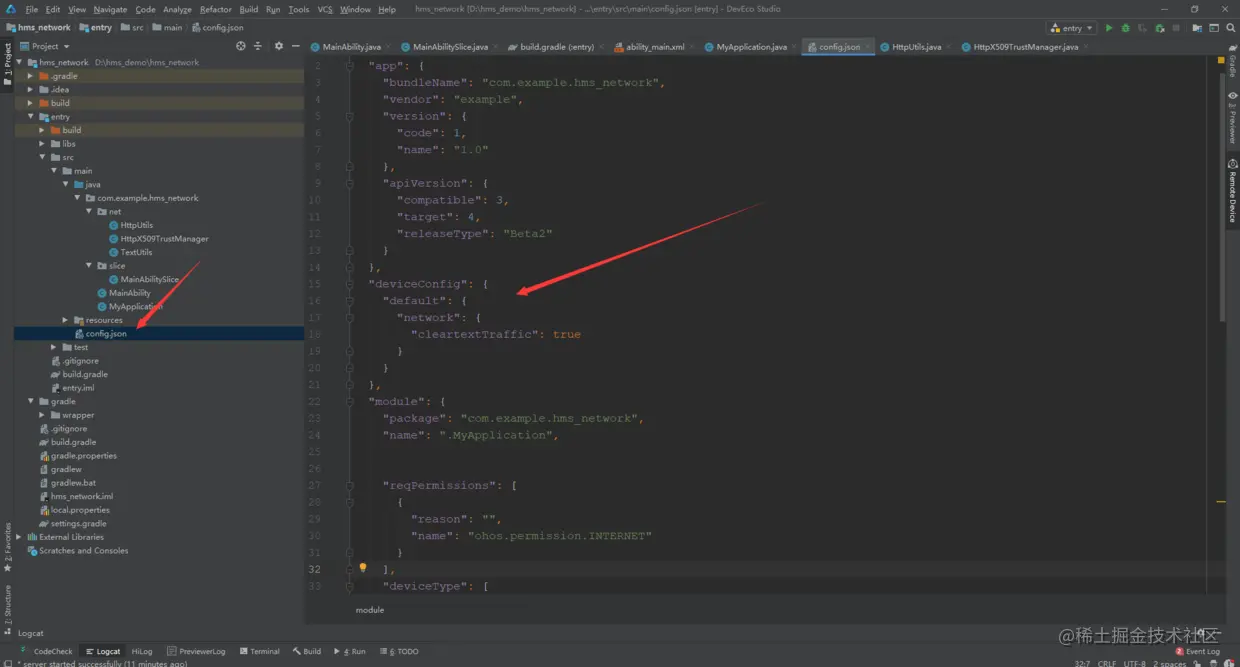Expand the libs folder
This screenshot has width=1240, height=667.
(x=42, y=144)
